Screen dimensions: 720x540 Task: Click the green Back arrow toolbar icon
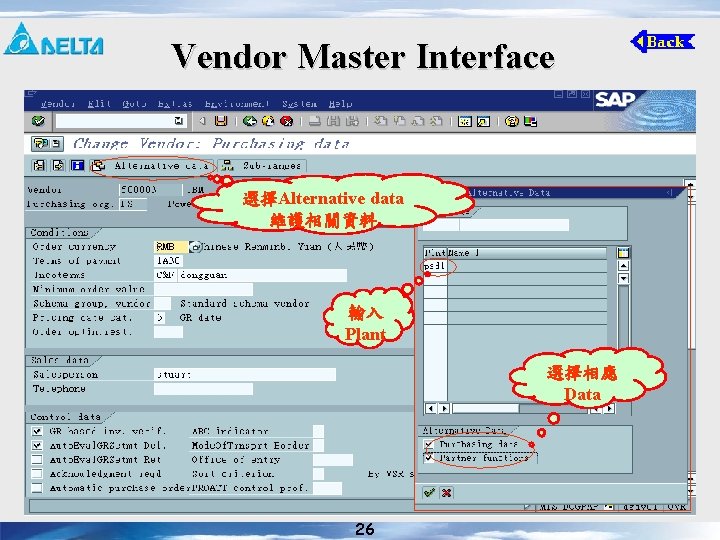[249, 121]
